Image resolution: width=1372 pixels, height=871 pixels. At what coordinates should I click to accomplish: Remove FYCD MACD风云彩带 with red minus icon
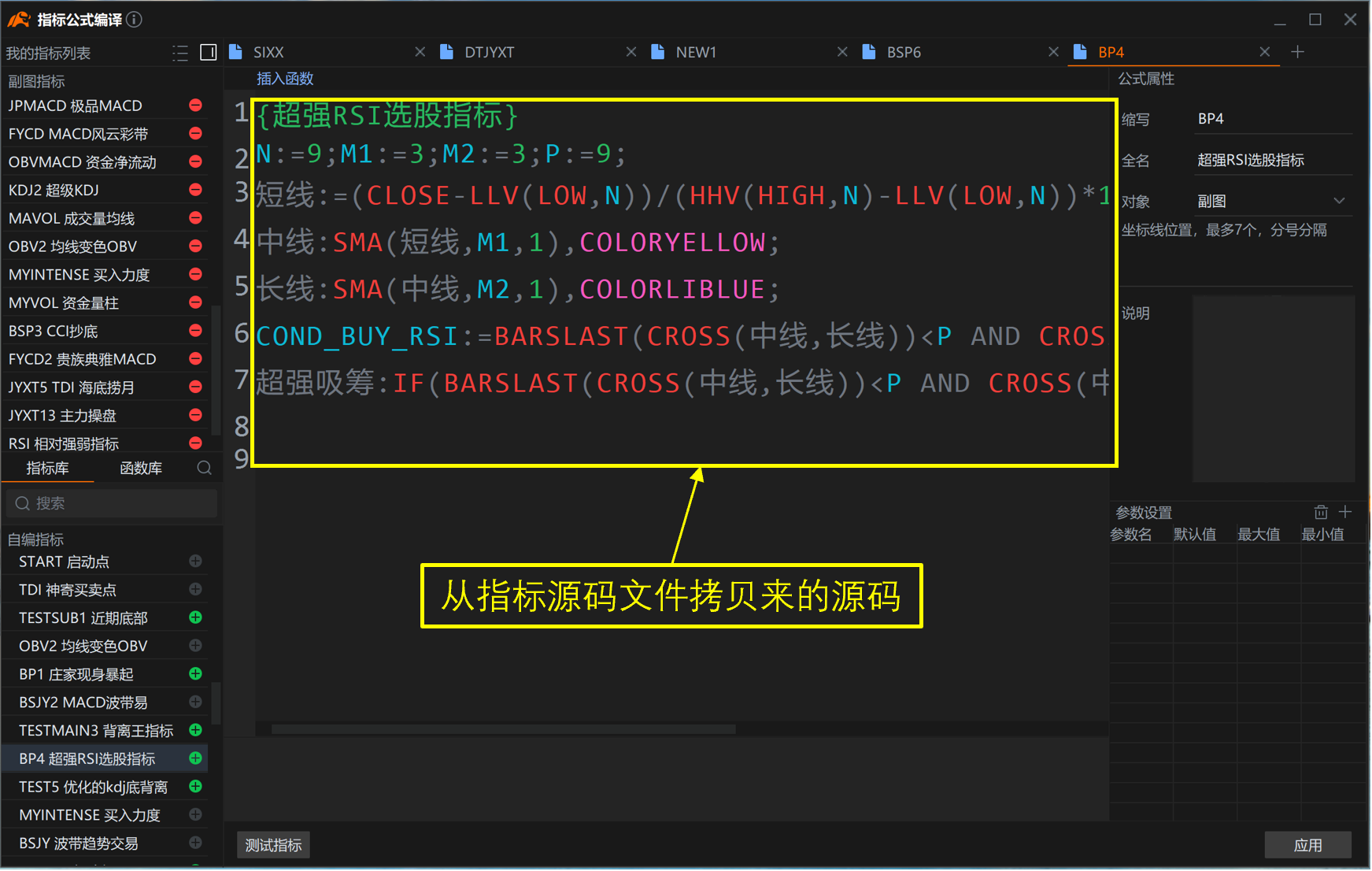click(195, 134)
